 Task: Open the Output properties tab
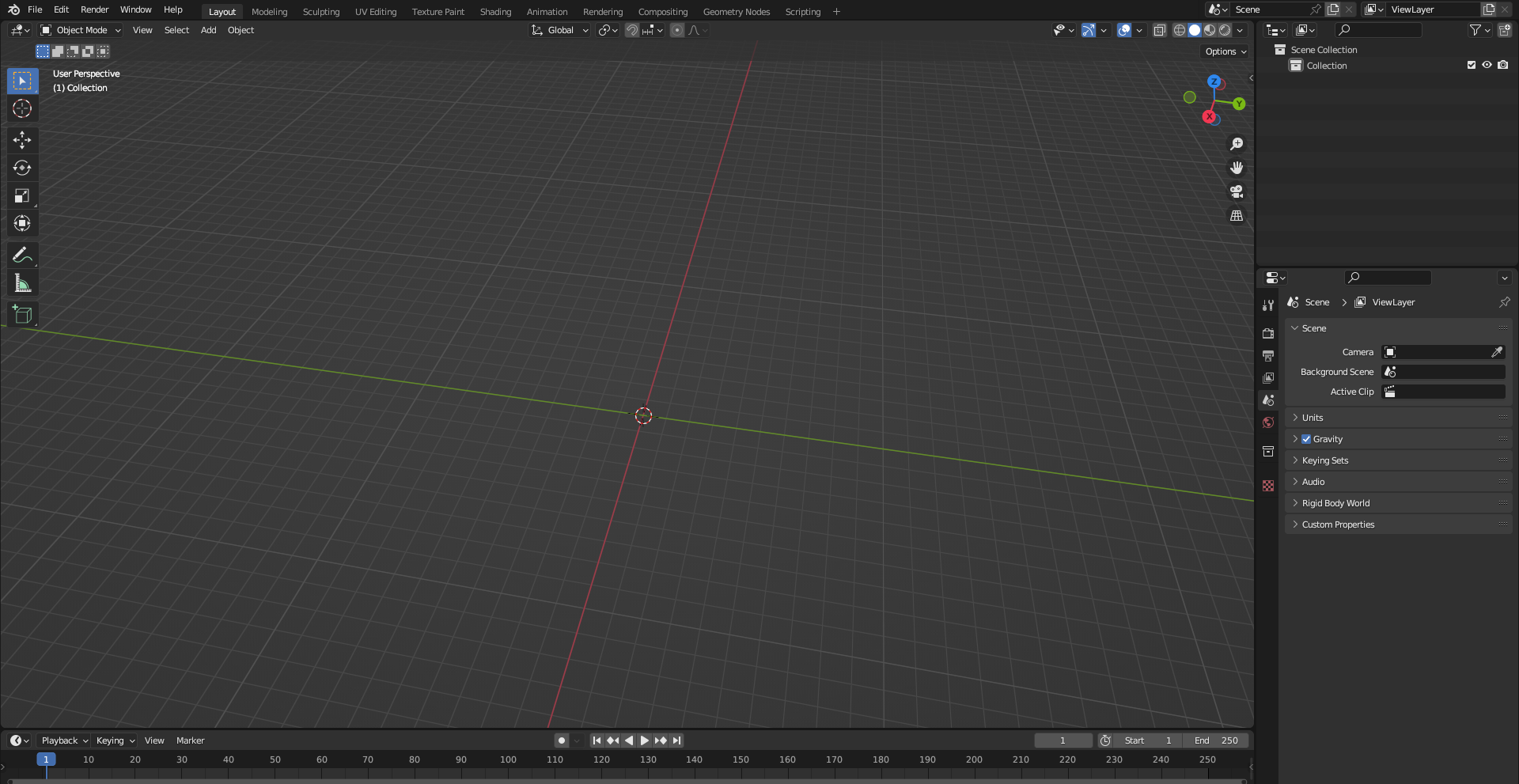pyautogui.click(x=1268, y=356)
